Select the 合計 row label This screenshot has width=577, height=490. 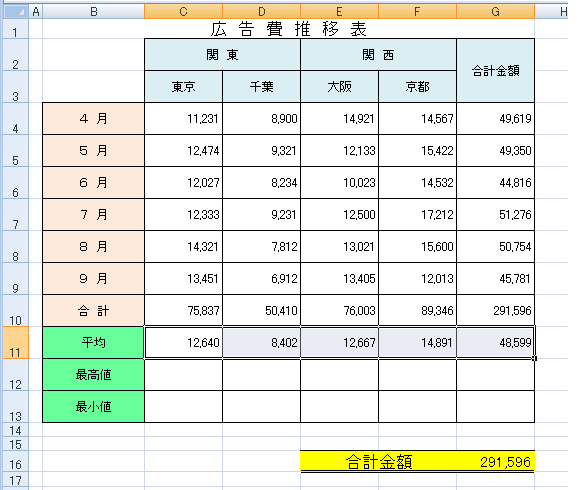(93, 310)
